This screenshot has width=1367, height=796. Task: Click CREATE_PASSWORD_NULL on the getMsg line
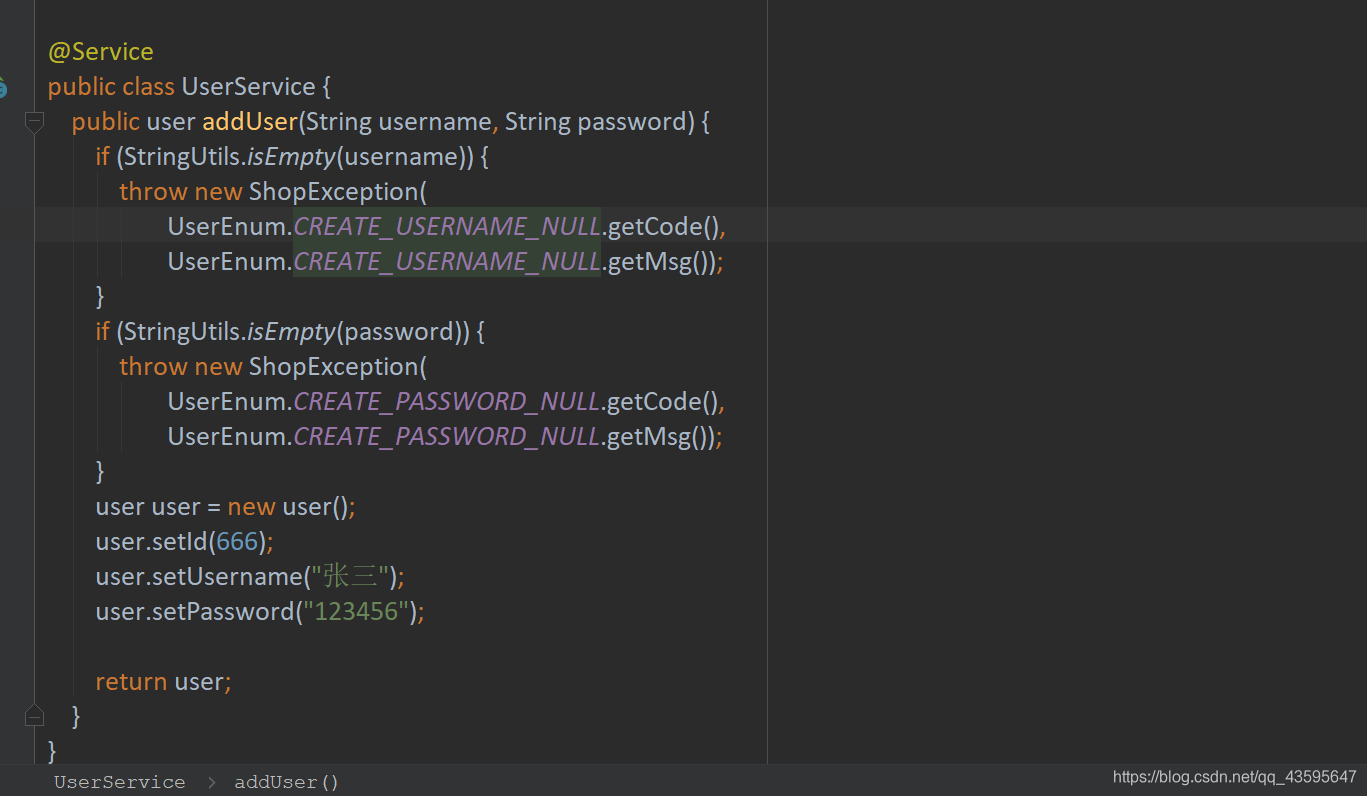(x=446, y=437)
